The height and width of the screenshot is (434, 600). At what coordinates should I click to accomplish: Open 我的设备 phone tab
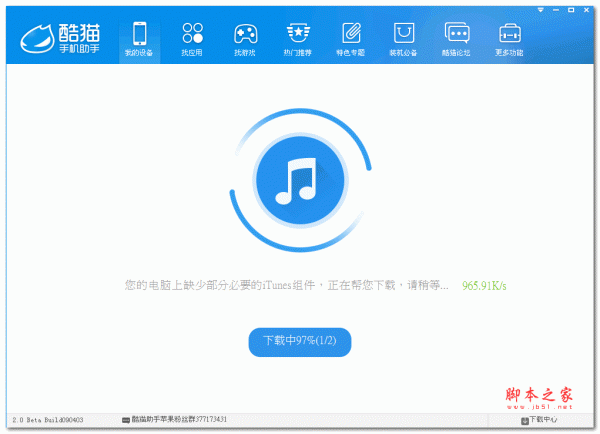(139, 39)
